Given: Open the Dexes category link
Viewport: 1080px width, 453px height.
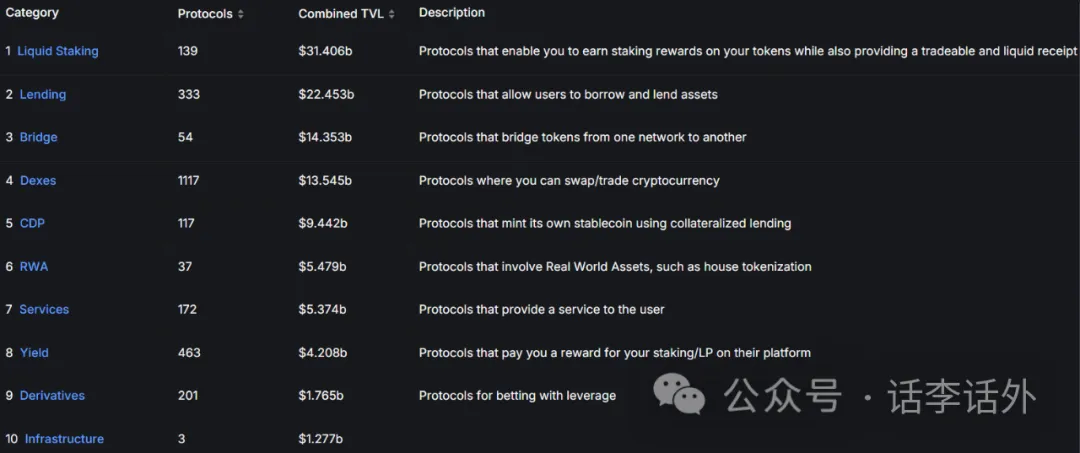Looking at the screenshot, I should [x=38, y=180].
